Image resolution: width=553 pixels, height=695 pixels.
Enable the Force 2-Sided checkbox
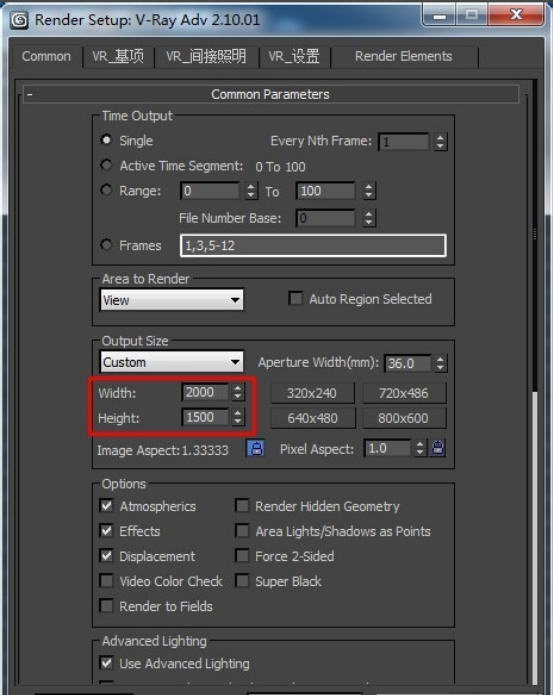tap(242, 556)
